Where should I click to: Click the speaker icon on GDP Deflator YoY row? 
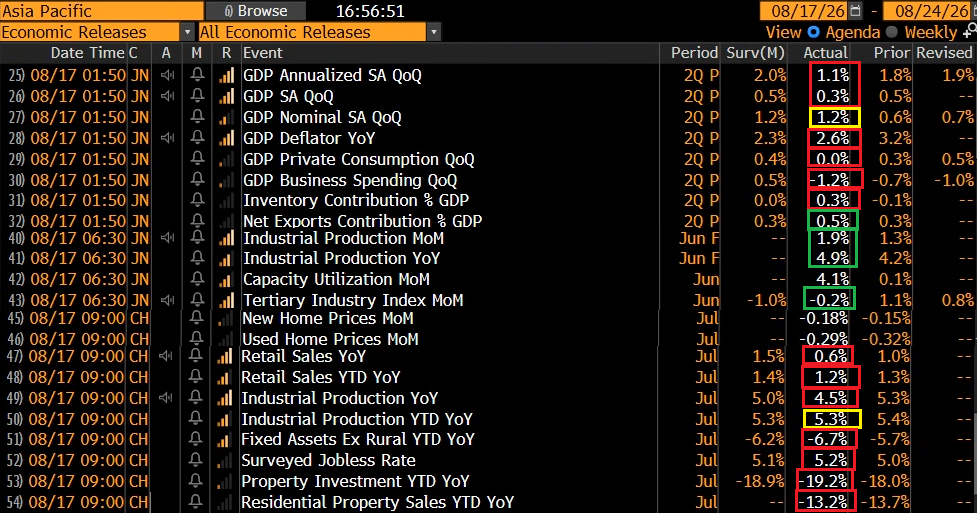[x=167, y=138]
